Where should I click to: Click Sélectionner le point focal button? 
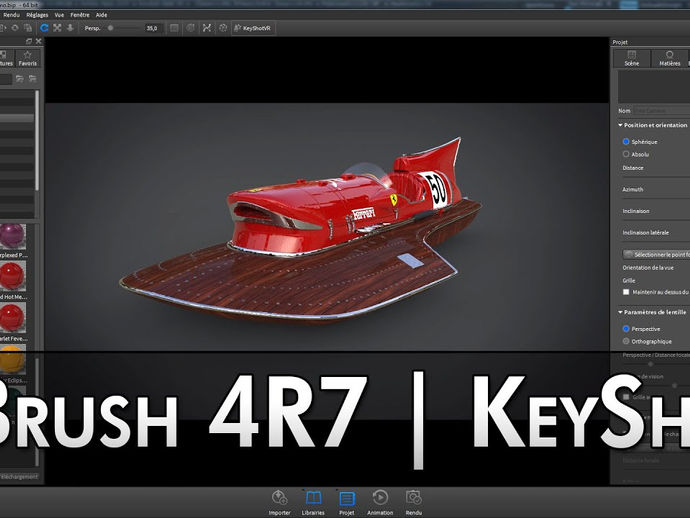(x=657, y=254)
